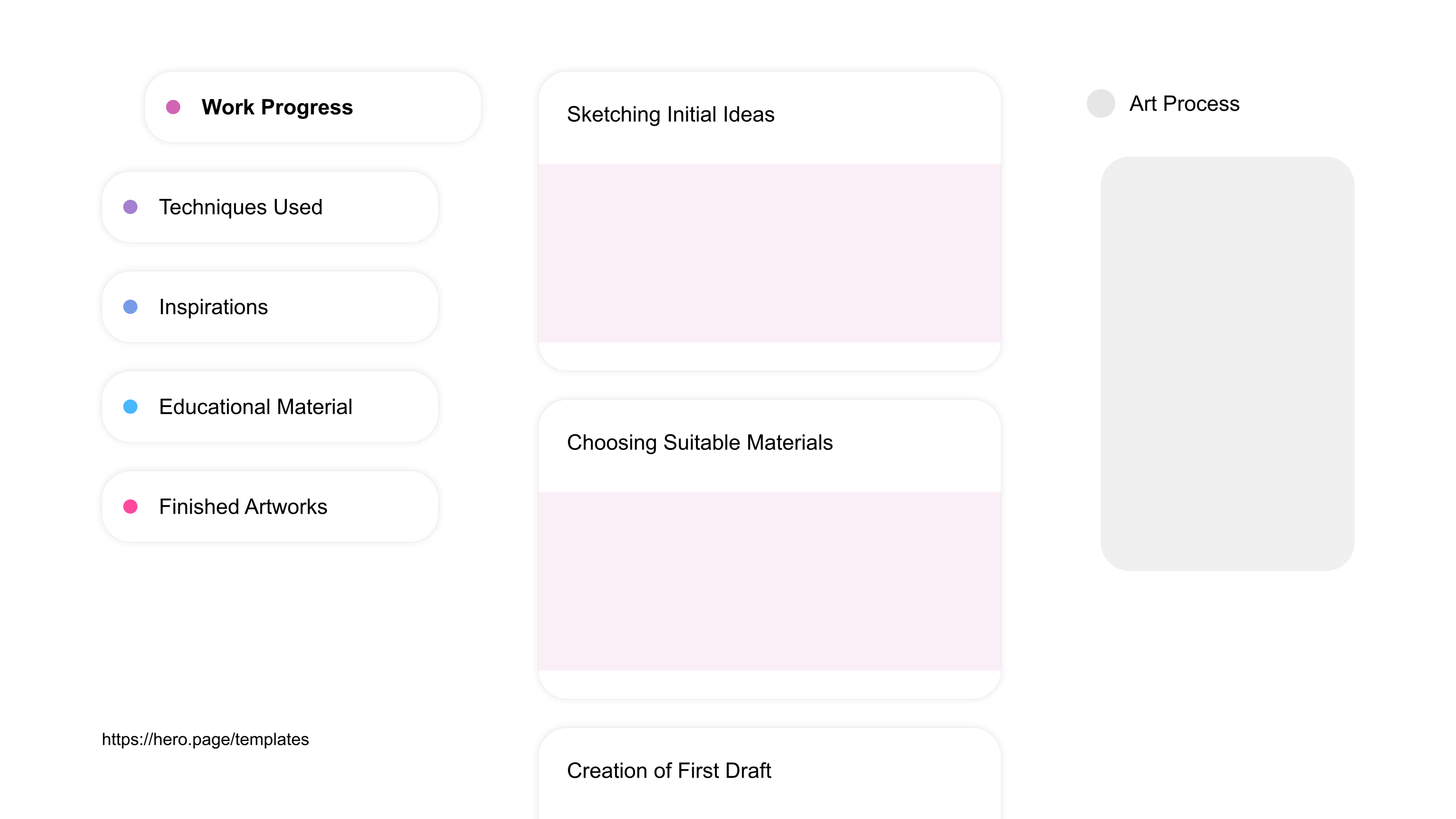Click the purple dot beside Techniques Used
The width and height of the screenshot is (1456, 819).
pos(130,207)
